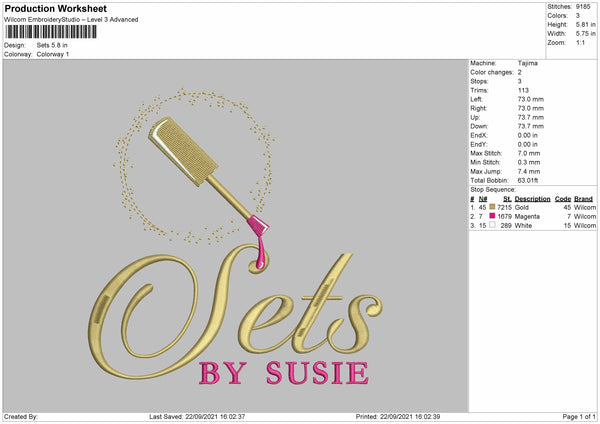Click the Stitches value '9185'

click(583, 7)
